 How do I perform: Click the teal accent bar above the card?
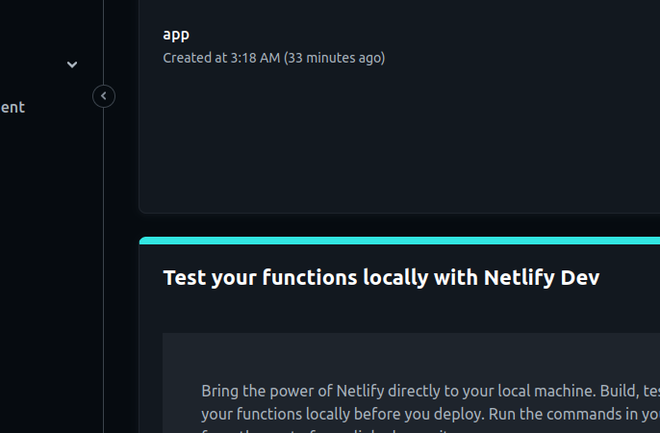click(x=400, y=241)
